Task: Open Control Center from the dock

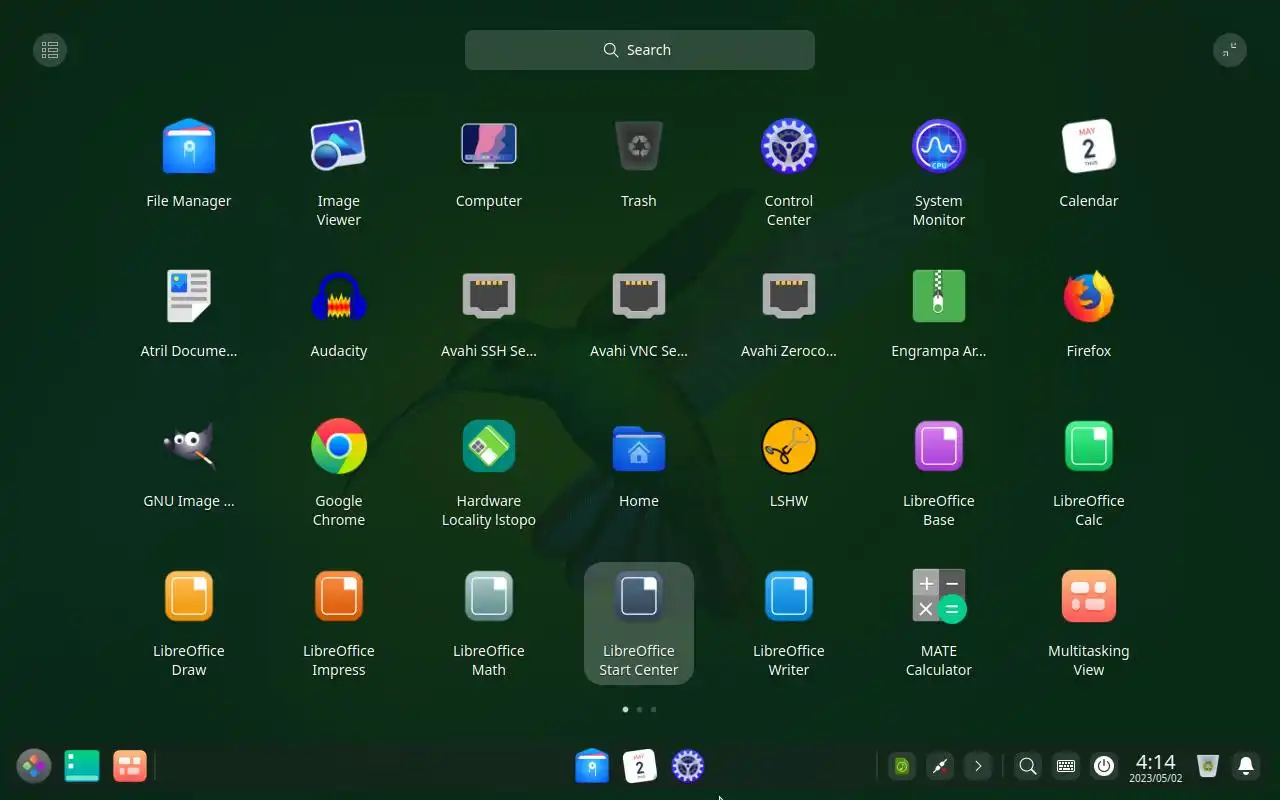Action: click(x=688, y=766)
